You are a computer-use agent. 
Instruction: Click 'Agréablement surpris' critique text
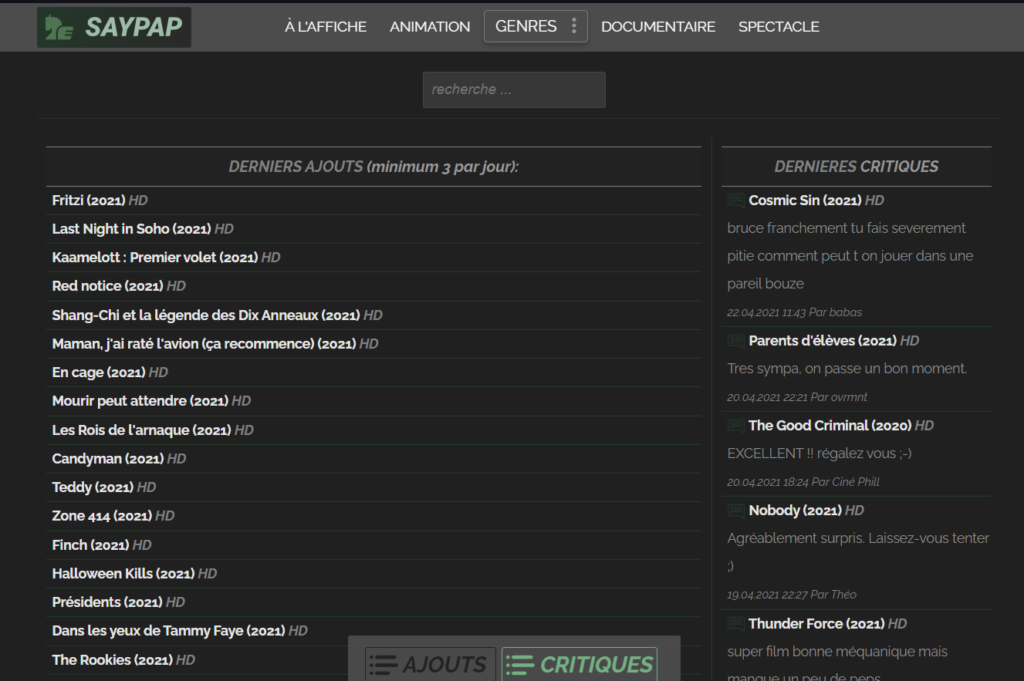pyautogui.click(x=857, y=552)
